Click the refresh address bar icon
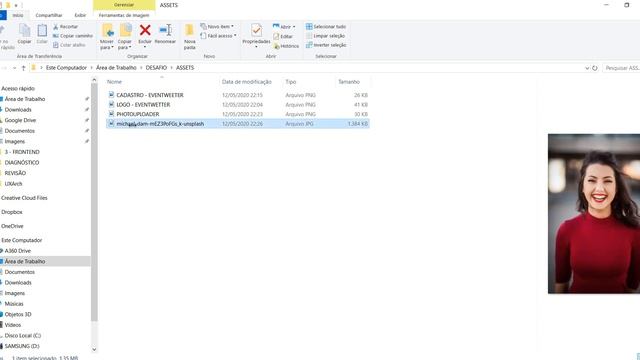The height and width of the screenshot is (360, 640). [x=595, y=68]
